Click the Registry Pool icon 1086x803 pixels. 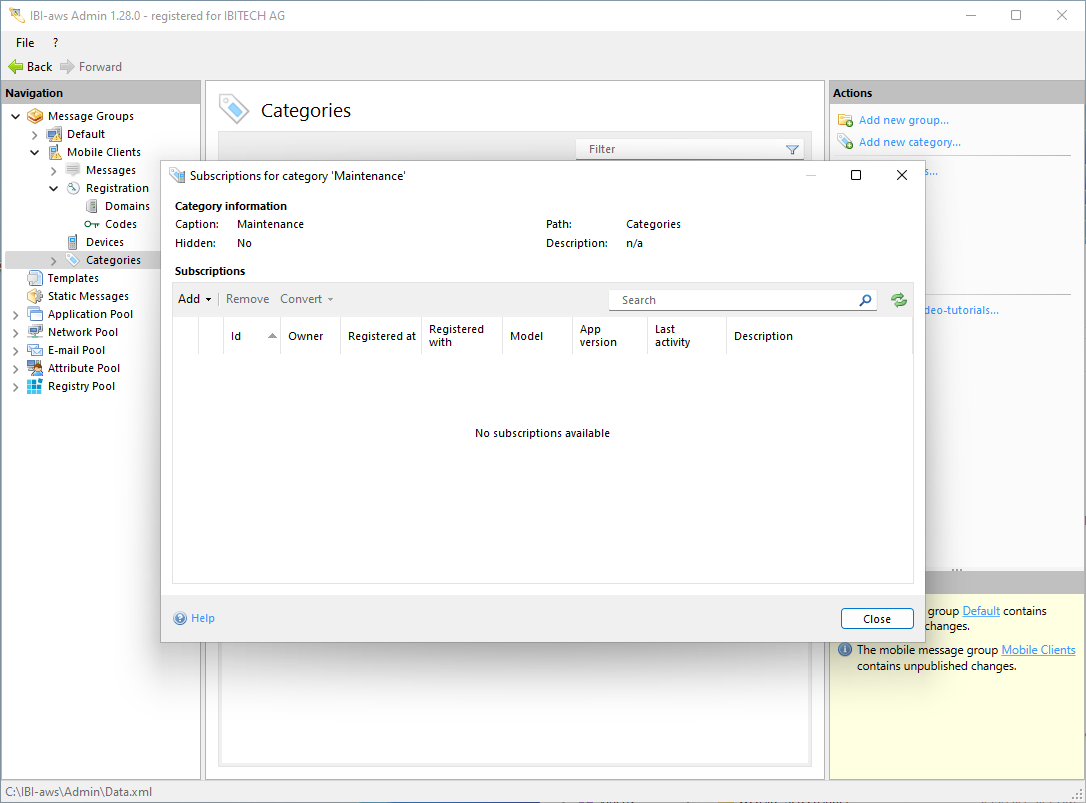(35, 386)
